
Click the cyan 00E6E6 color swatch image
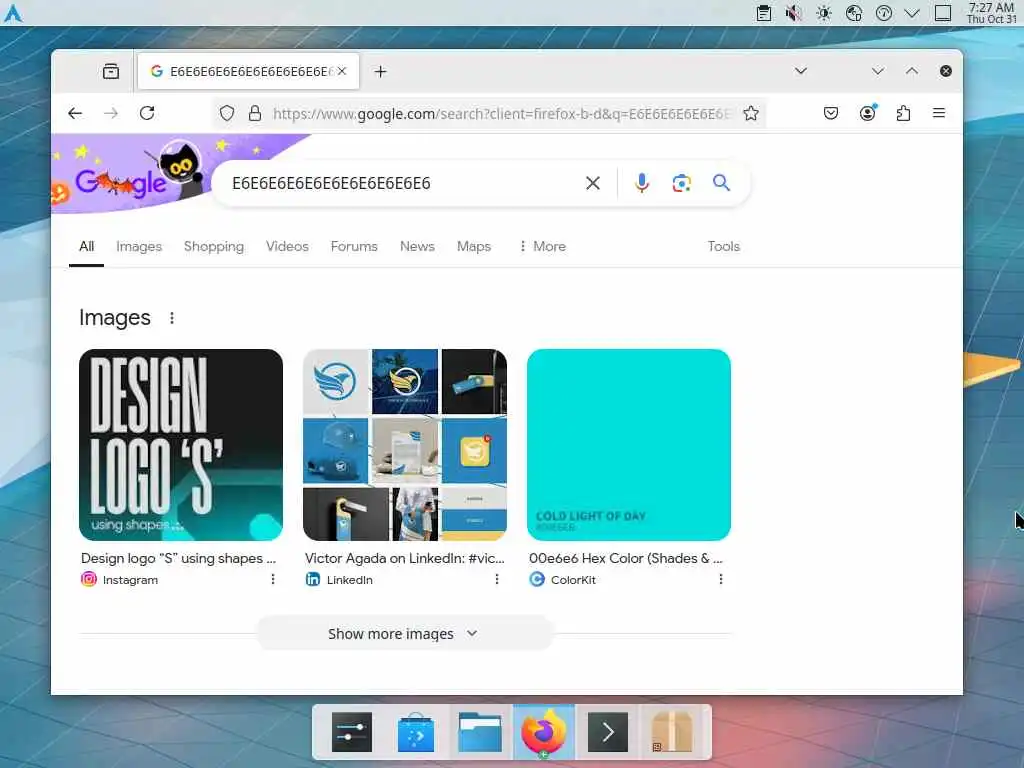pyautogui.click(x=629, y=445)
